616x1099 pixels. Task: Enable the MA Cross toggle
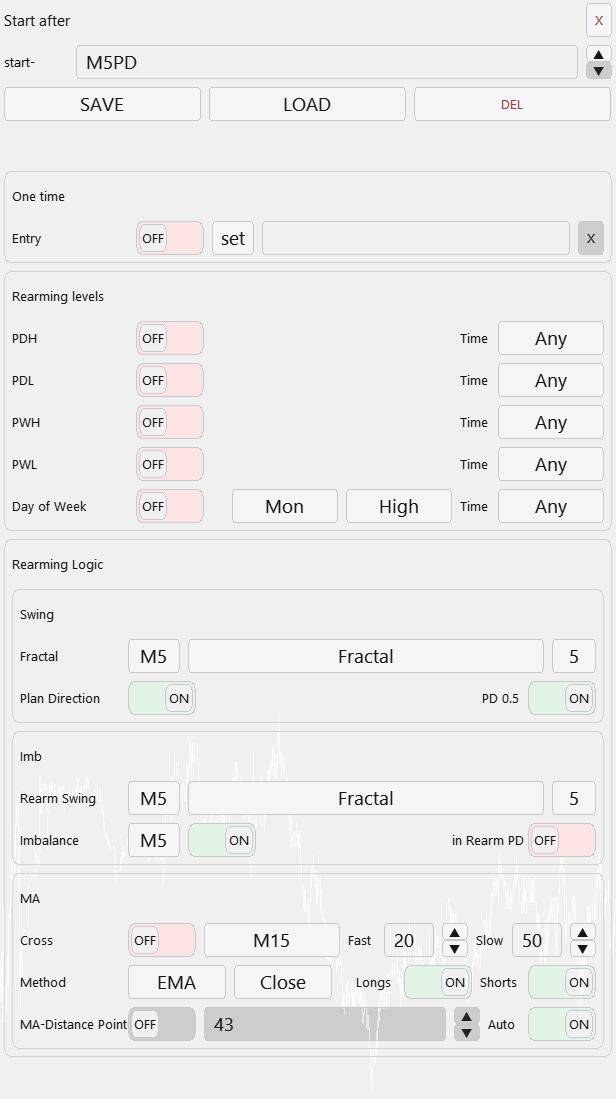161,941
